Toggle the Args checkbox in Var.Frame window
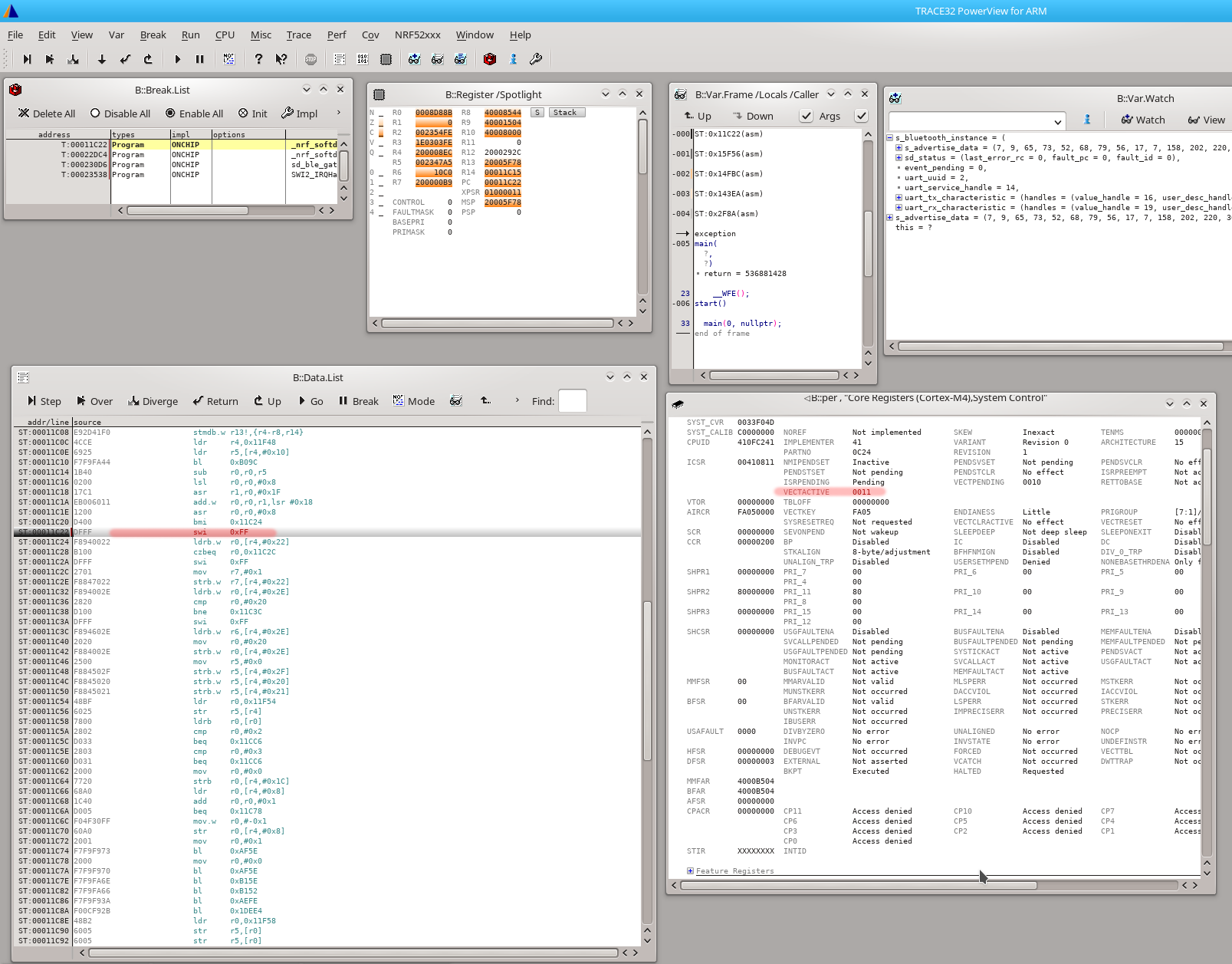 pyautogui.click(x=806, y=116)
